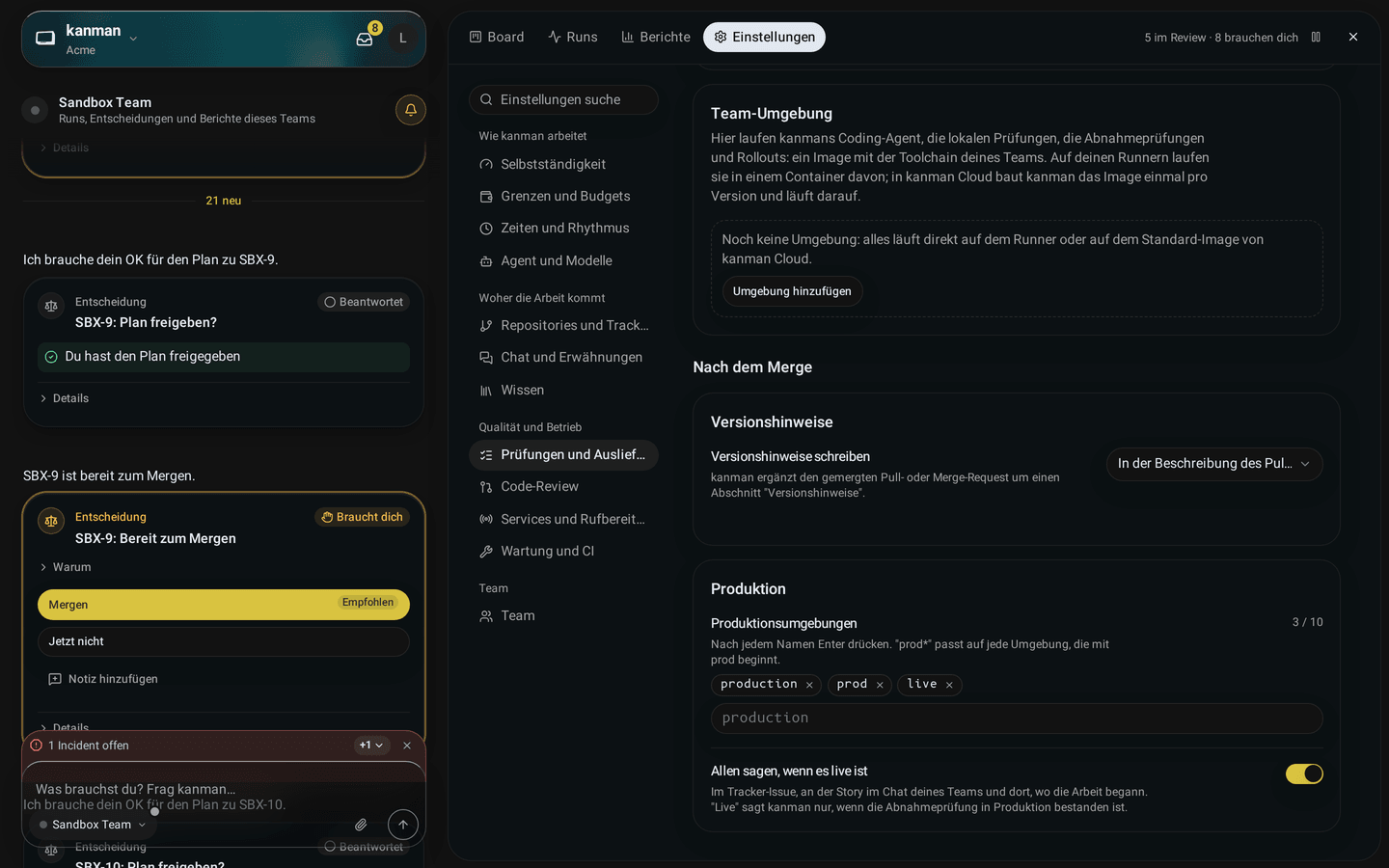Expand Details under SBX-9 Plan freigeben
This screenshot has height=868, width=1389.
tap(64, 398)
